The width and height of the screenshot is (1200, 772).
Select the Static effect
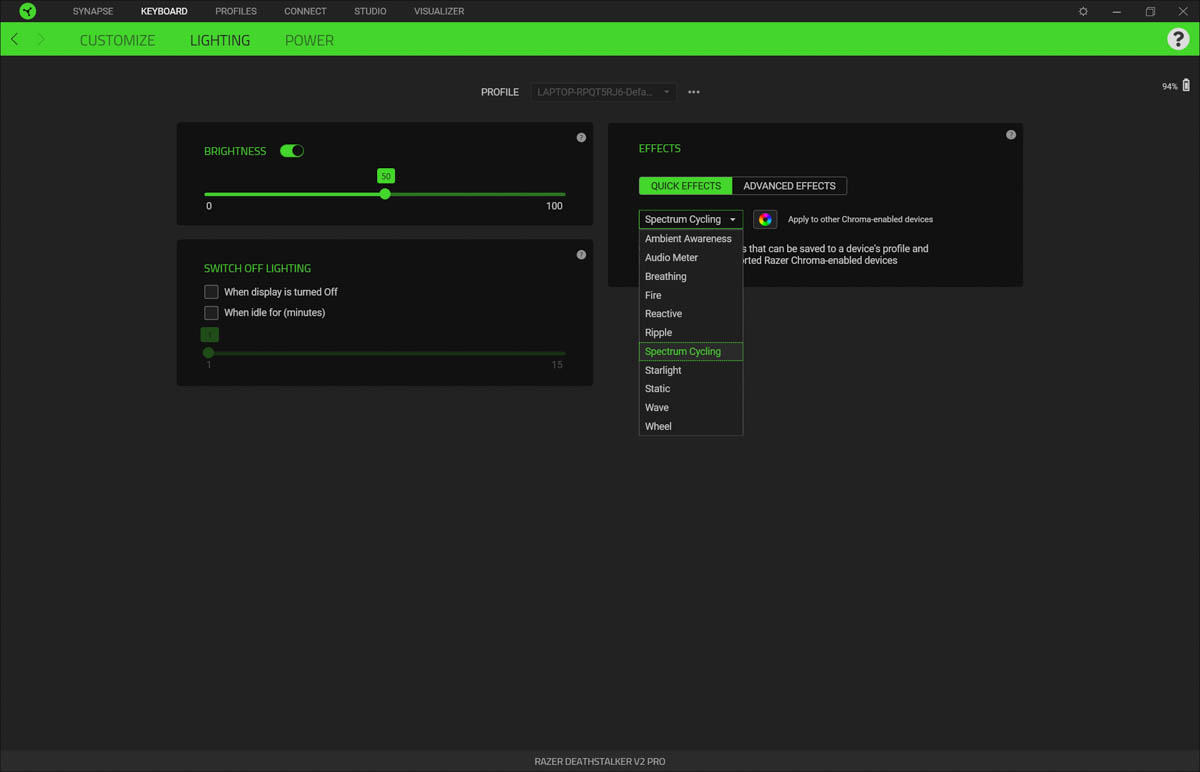tap(691, 389)
